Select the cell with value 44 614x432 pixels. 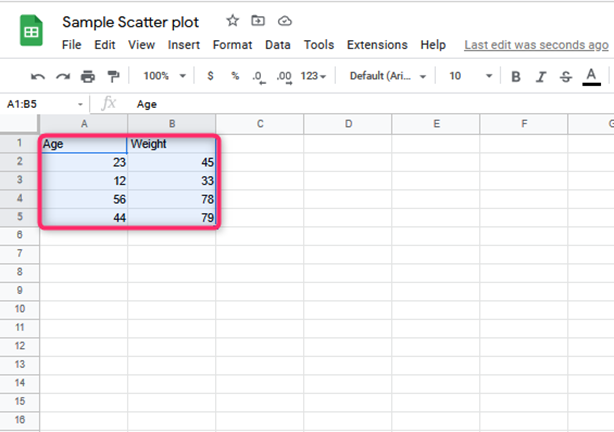pos(84,217)
